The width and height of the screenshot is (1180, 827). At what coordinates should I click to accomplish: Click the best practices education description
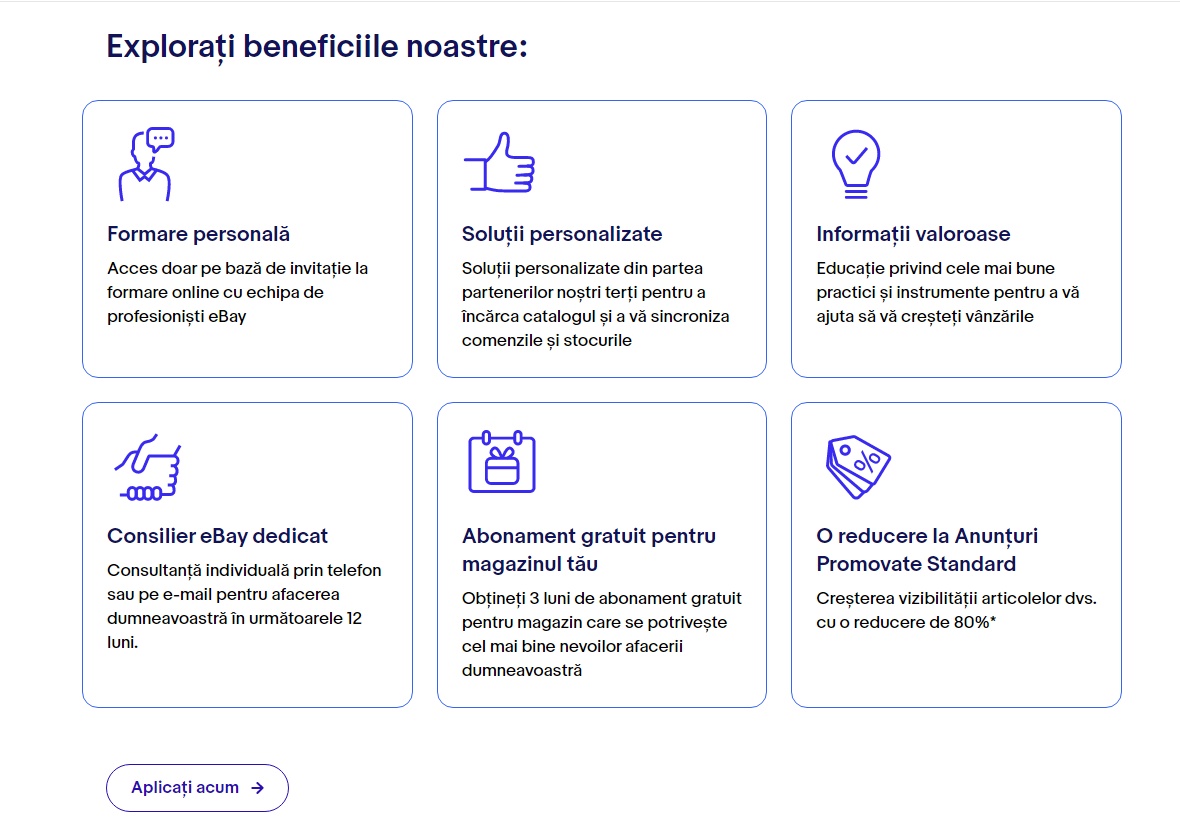[947, 292]
